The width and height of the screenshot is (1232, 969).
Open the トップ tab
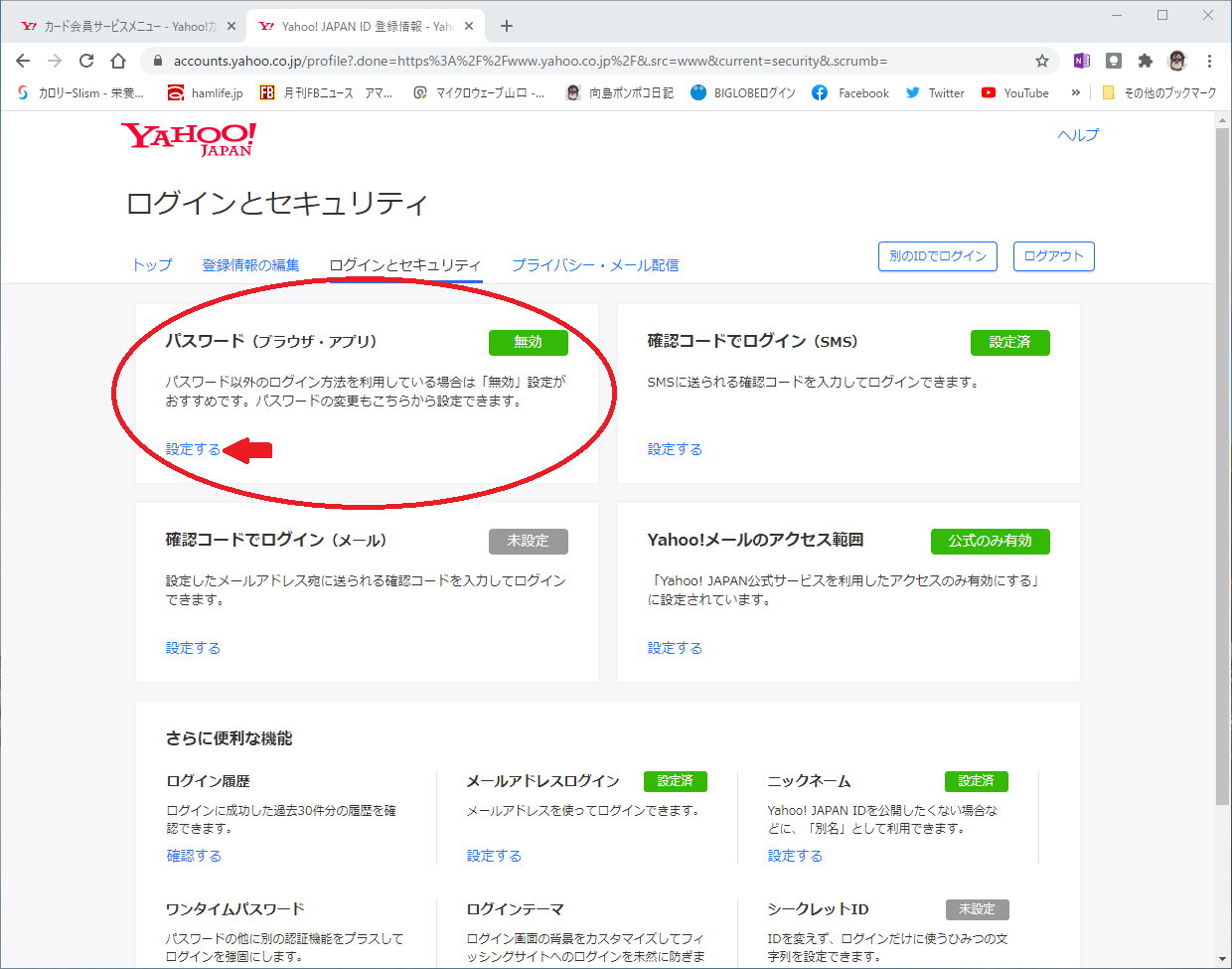pyautogui.click(x=152, y=265)
